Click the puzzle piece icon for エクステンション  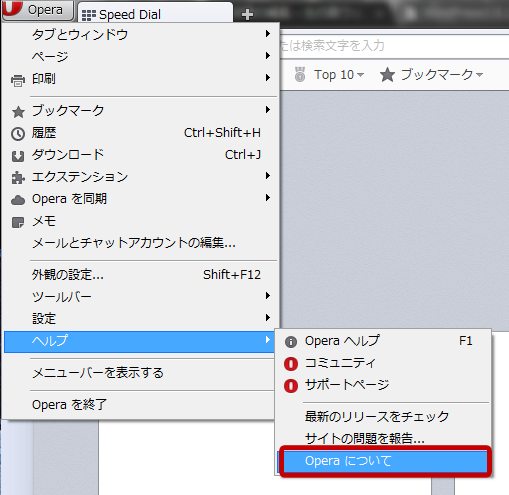18,178
